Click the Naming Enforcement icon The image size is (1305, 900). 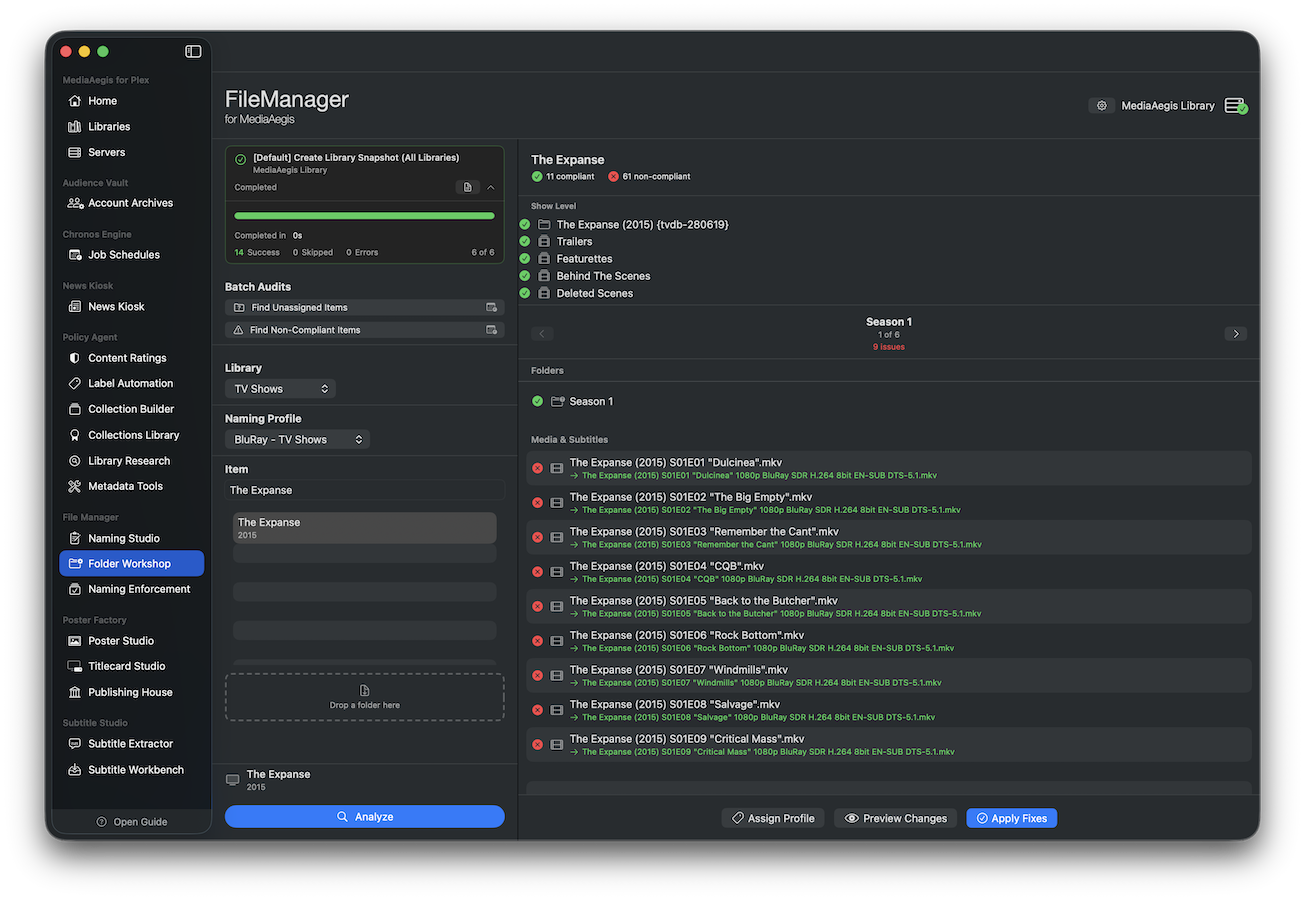[75, 589]
